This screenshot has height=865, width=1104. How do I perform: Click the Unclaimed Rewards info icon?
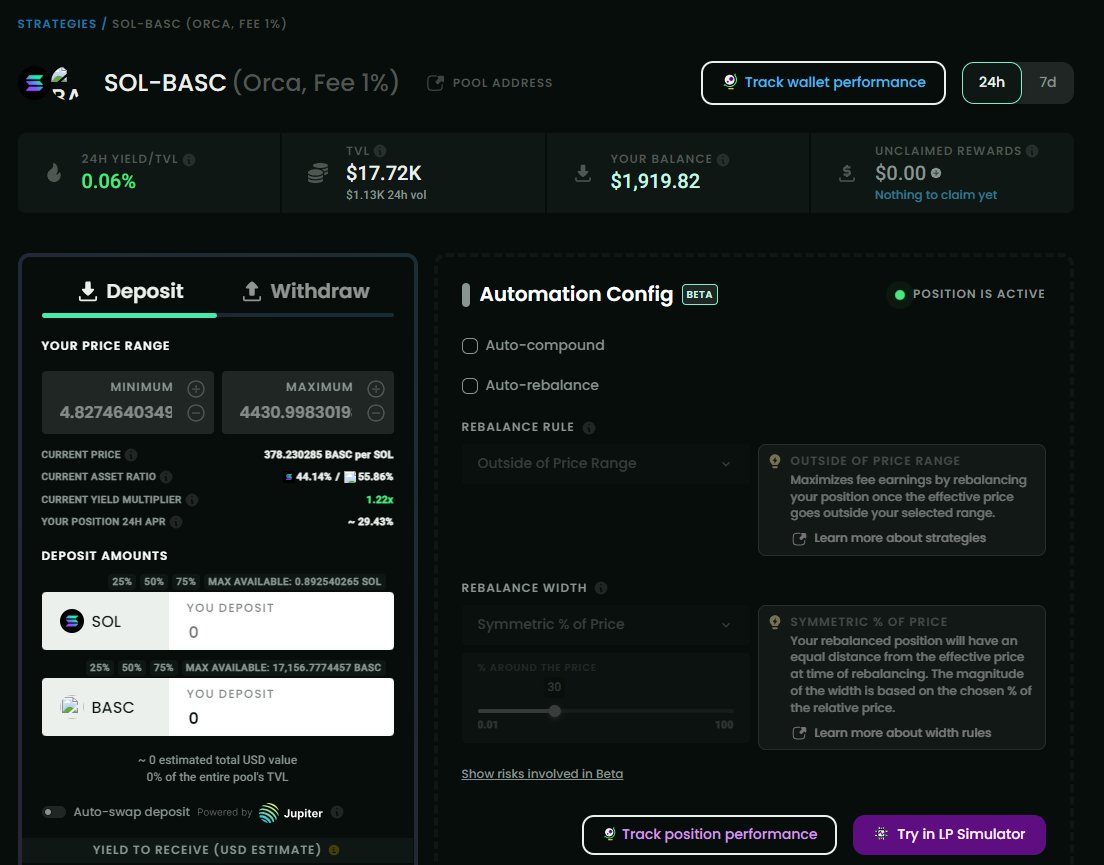point(1031,151)
